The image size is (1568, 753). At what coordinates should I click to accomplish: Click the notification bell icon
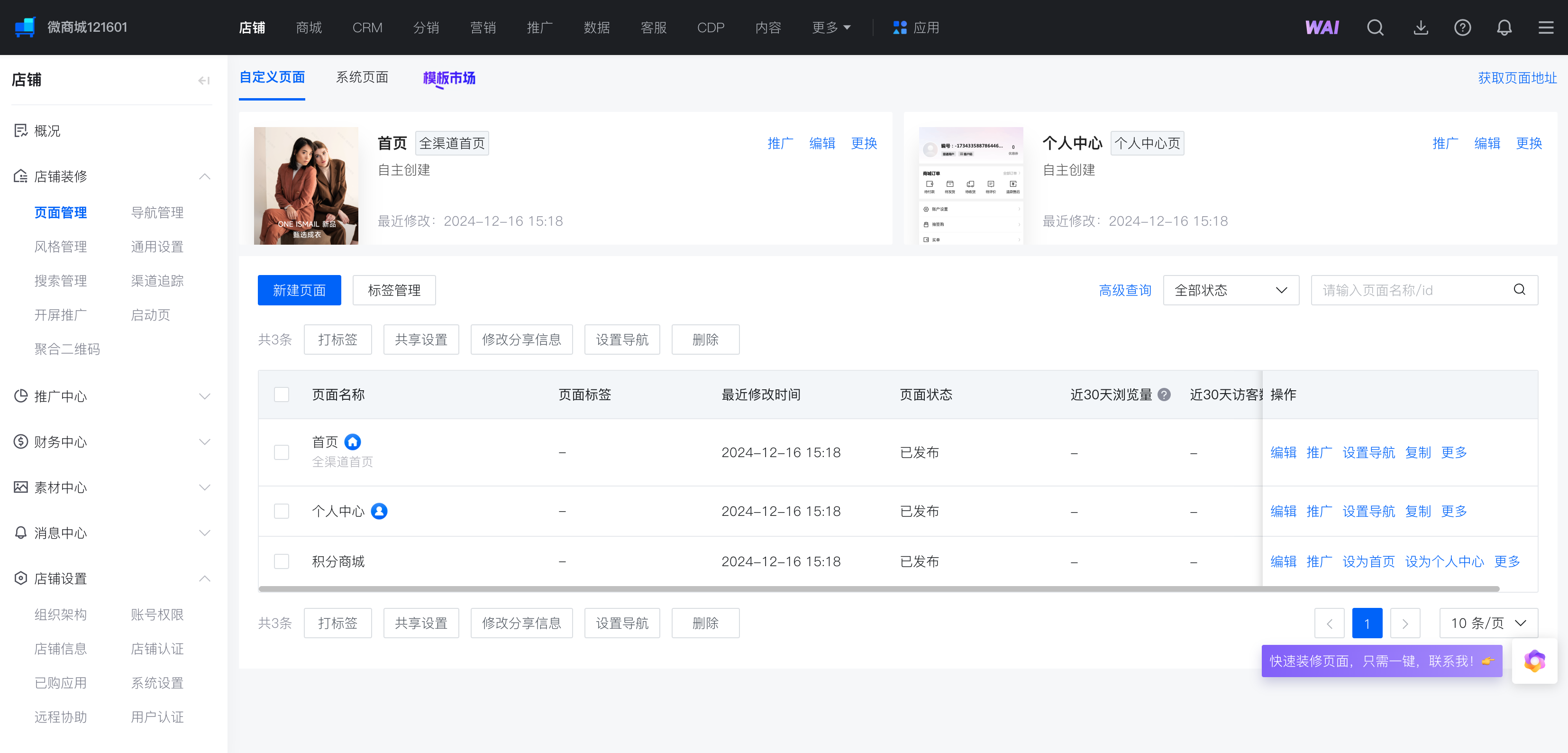1504,28
